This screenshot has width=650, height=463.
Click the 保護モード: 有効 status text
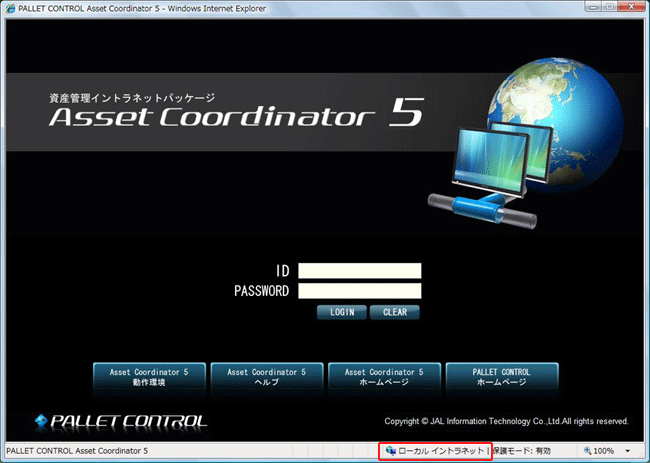522,451
